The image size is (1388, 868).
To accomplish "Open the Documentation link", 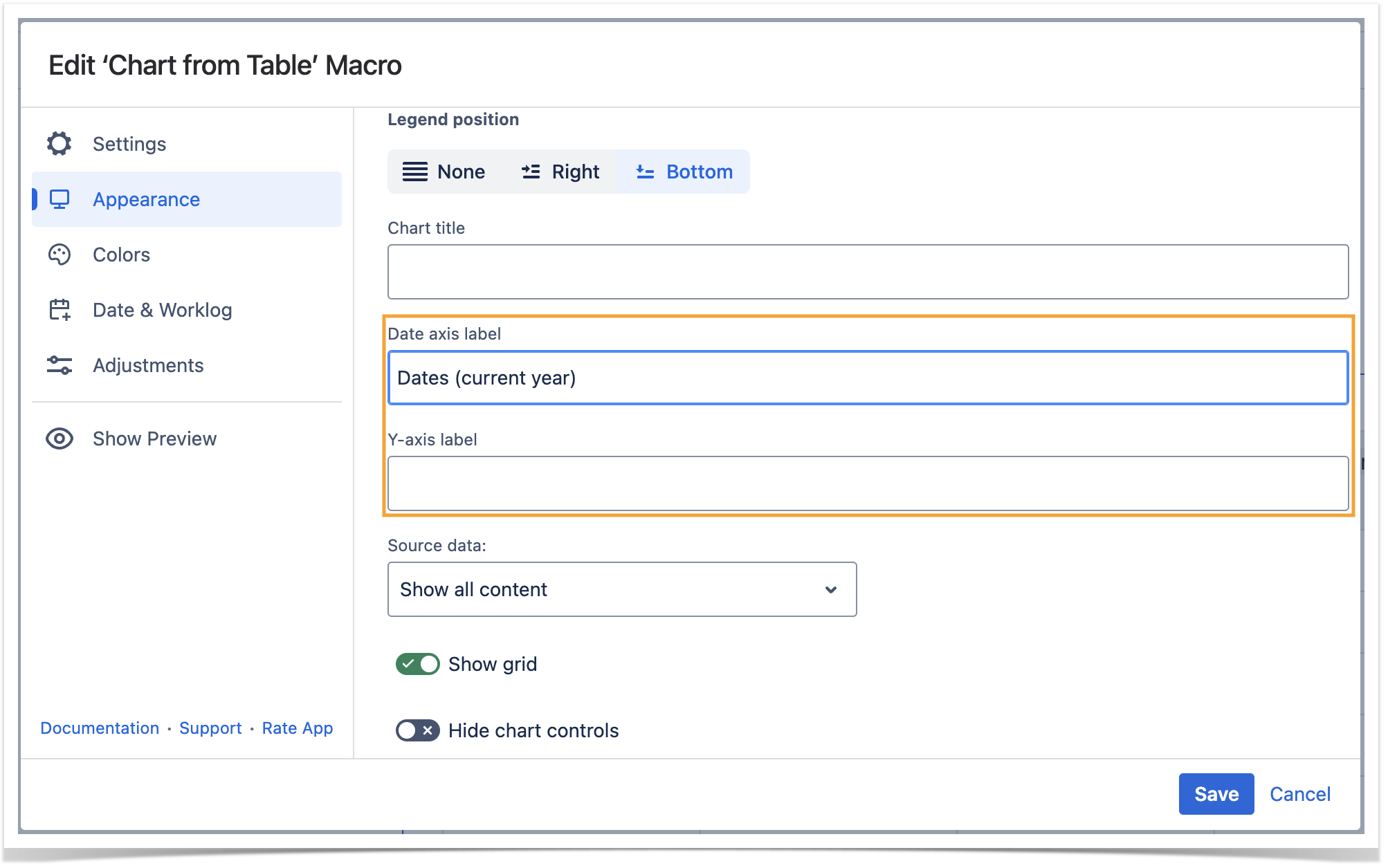I will click(100, 728).
